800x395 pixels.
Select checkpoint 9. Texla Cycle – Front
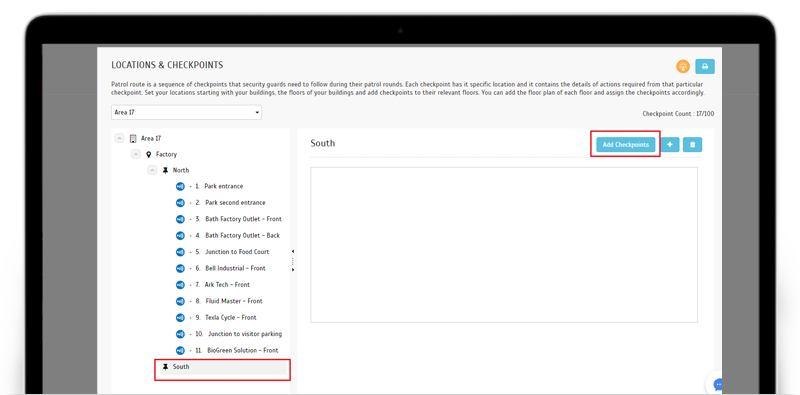(226, 317)
